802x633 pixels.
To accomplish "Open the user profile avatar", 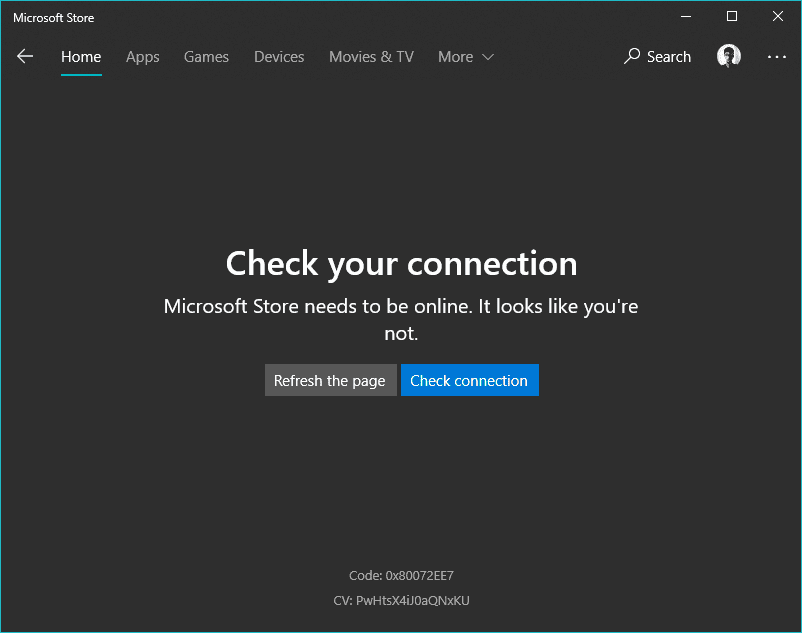I will click(729, 56).
